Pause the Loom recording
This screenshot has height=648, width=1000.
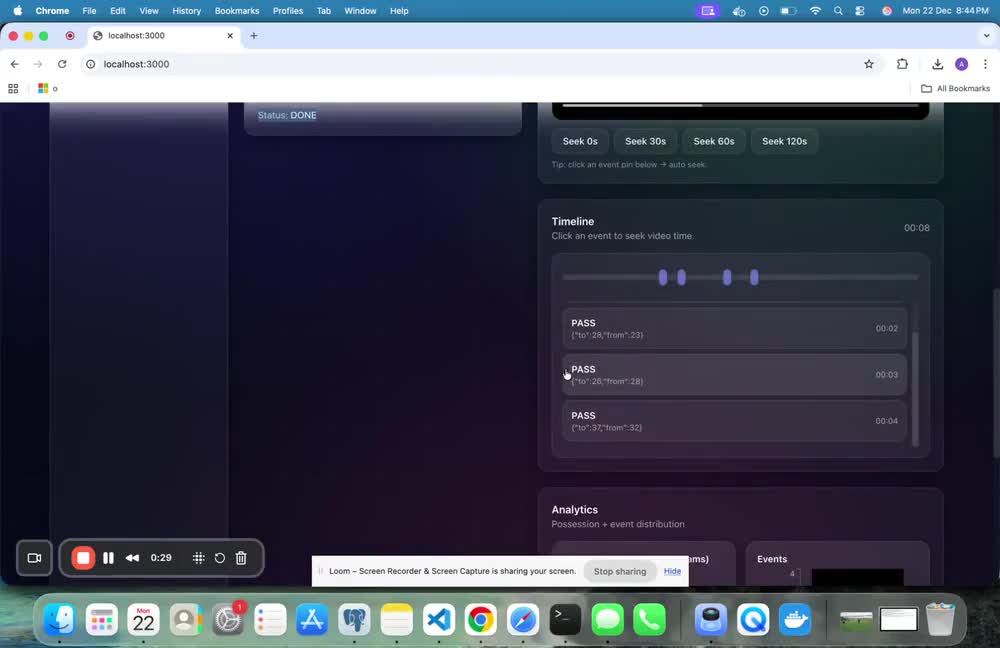coord(108,558)
